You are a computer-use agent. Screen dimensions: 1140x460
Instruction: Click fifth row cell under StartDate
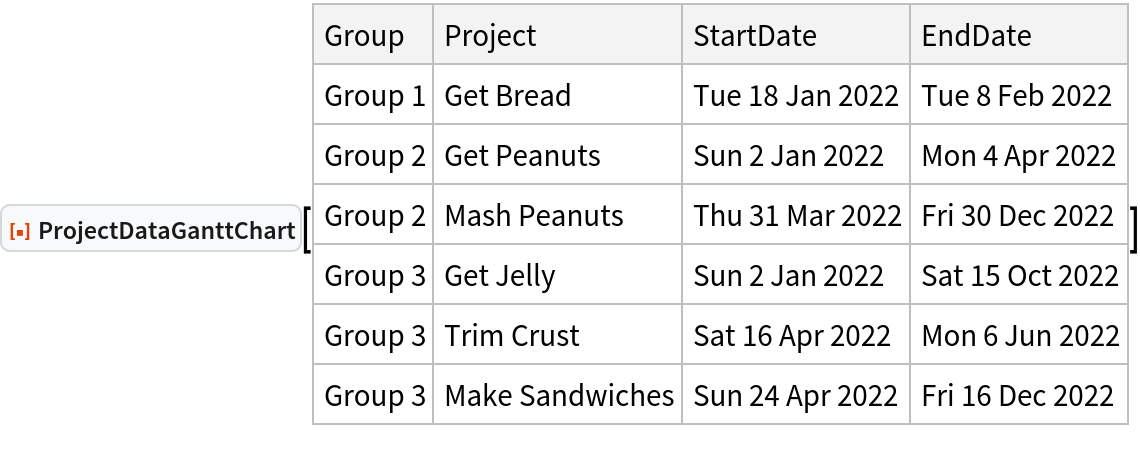(796, 334)
